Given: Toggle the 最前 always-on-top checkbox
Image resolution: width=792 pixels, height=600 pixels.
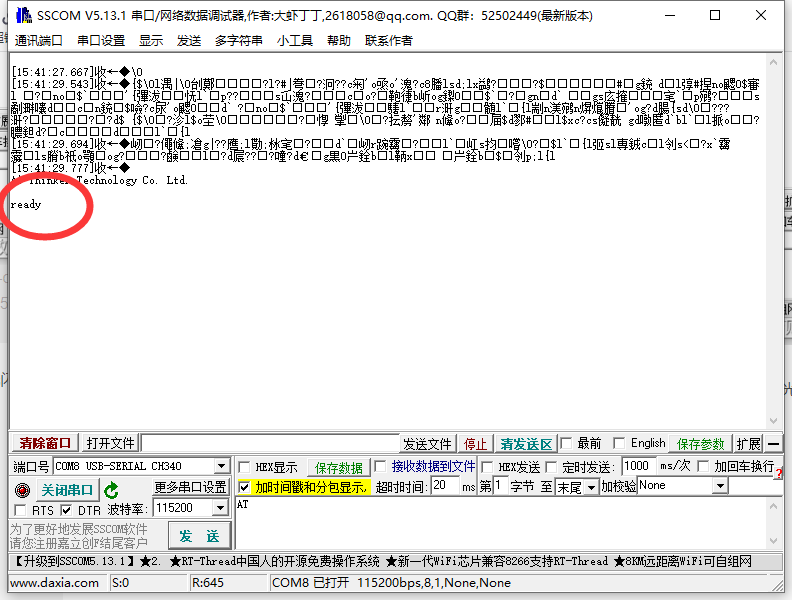Looking at the screenshot, I should pos(566,443).
